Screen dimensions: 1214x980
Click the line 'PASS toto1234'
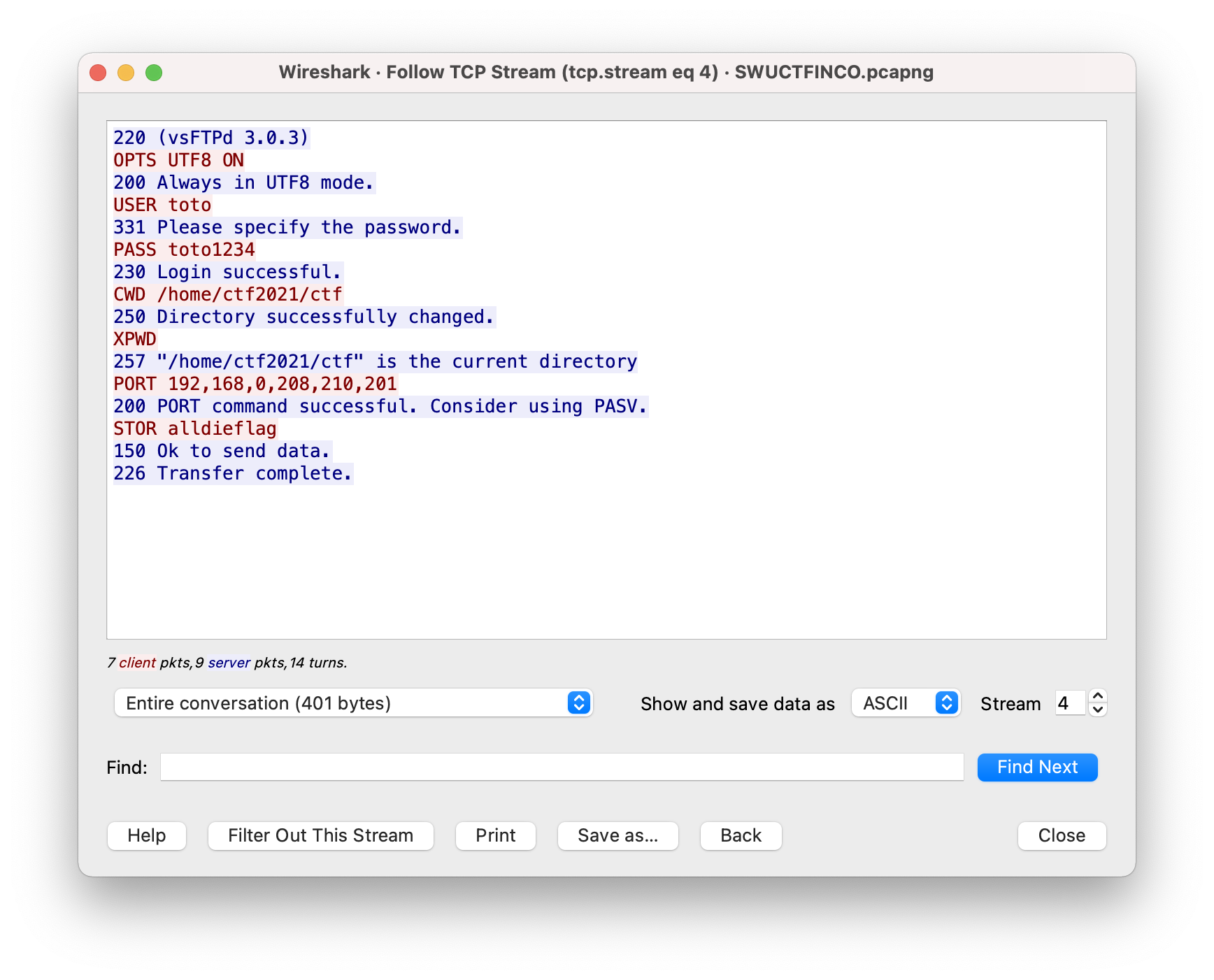pos(185,250)
